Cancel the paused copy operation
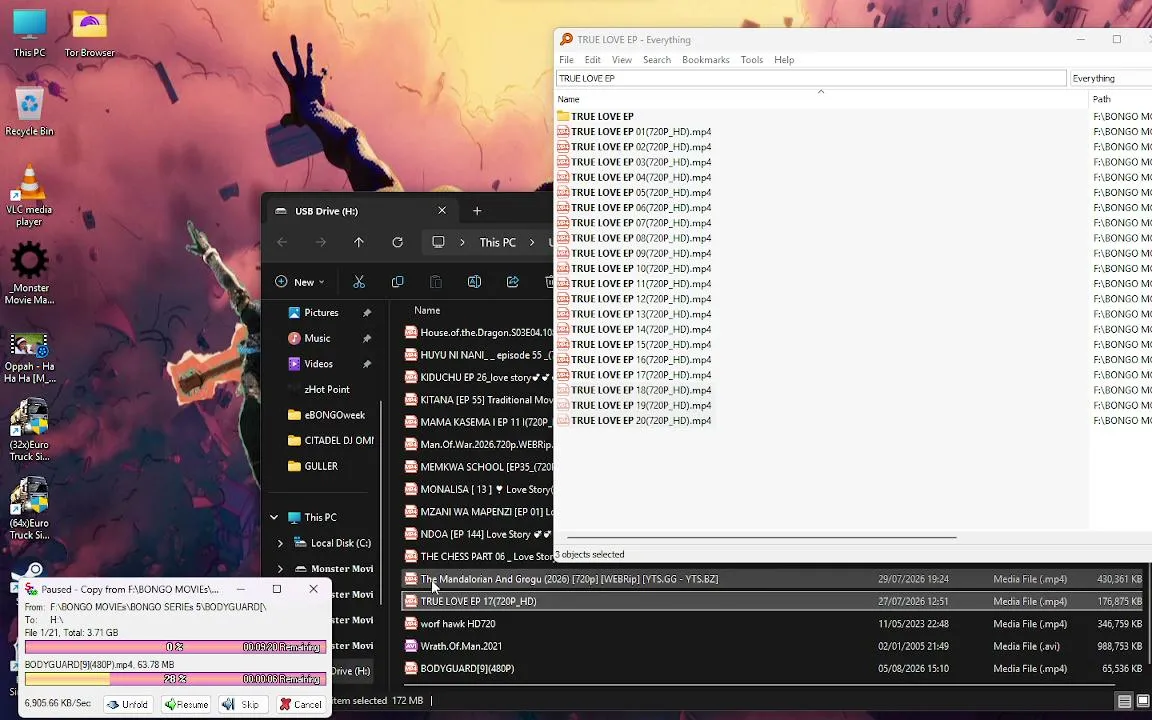 coord(300,704)
